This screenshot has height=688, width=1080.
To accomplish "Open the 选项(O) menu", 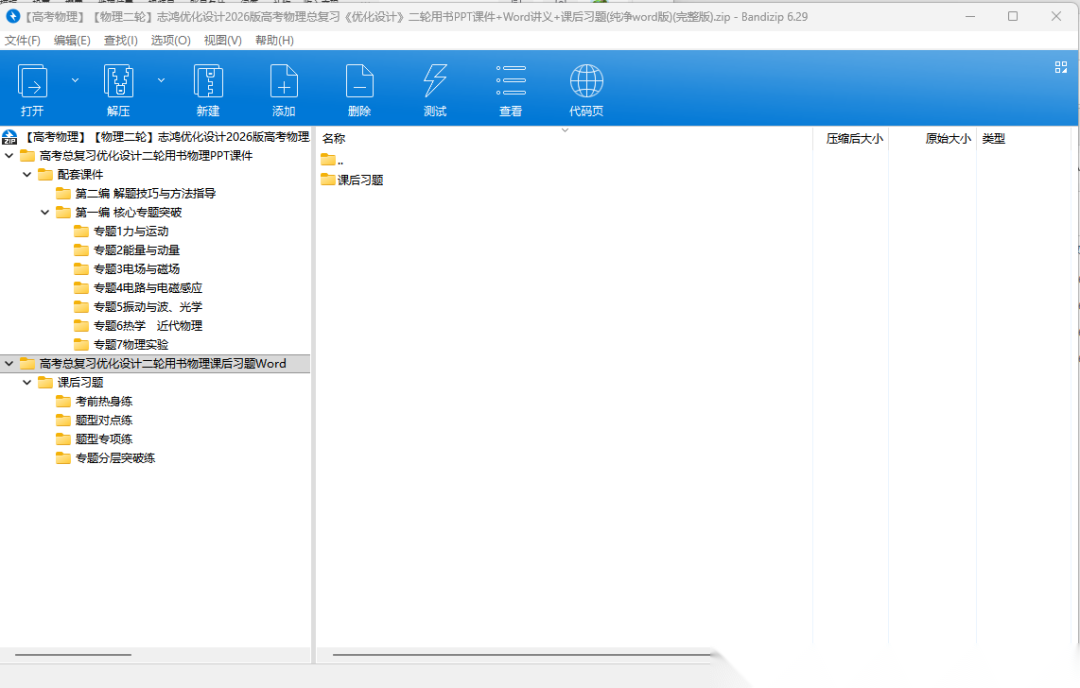I will click(x=170, y=40).
